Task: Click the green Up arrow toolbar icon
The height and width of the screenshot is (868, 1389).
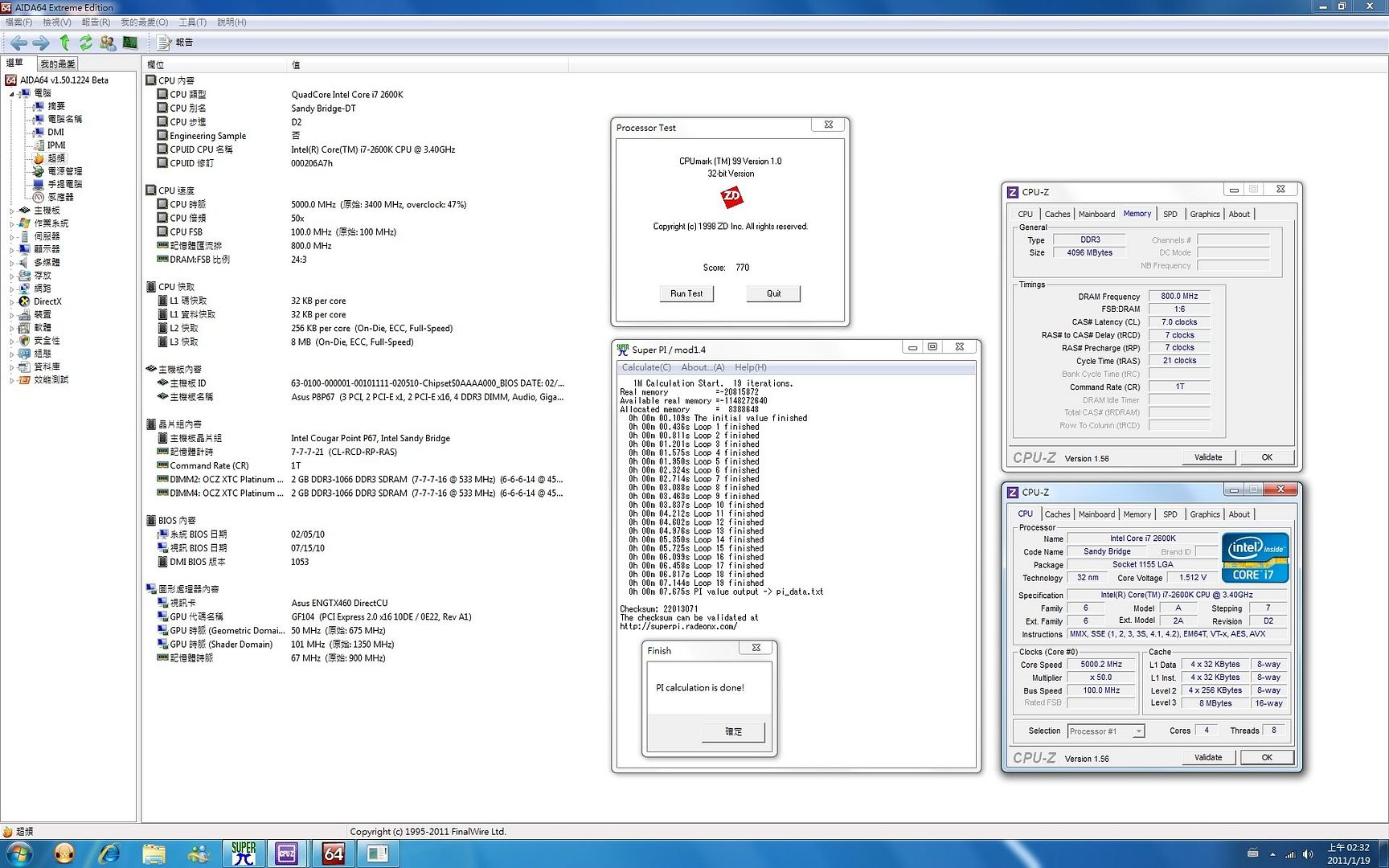Action: point(64,43)
